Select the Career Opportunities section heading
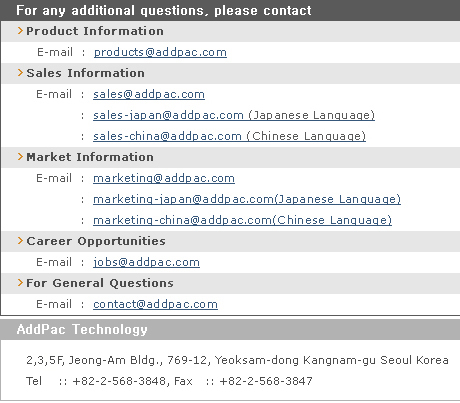This screenshot has width=460, height=403. tap(96, 241)
